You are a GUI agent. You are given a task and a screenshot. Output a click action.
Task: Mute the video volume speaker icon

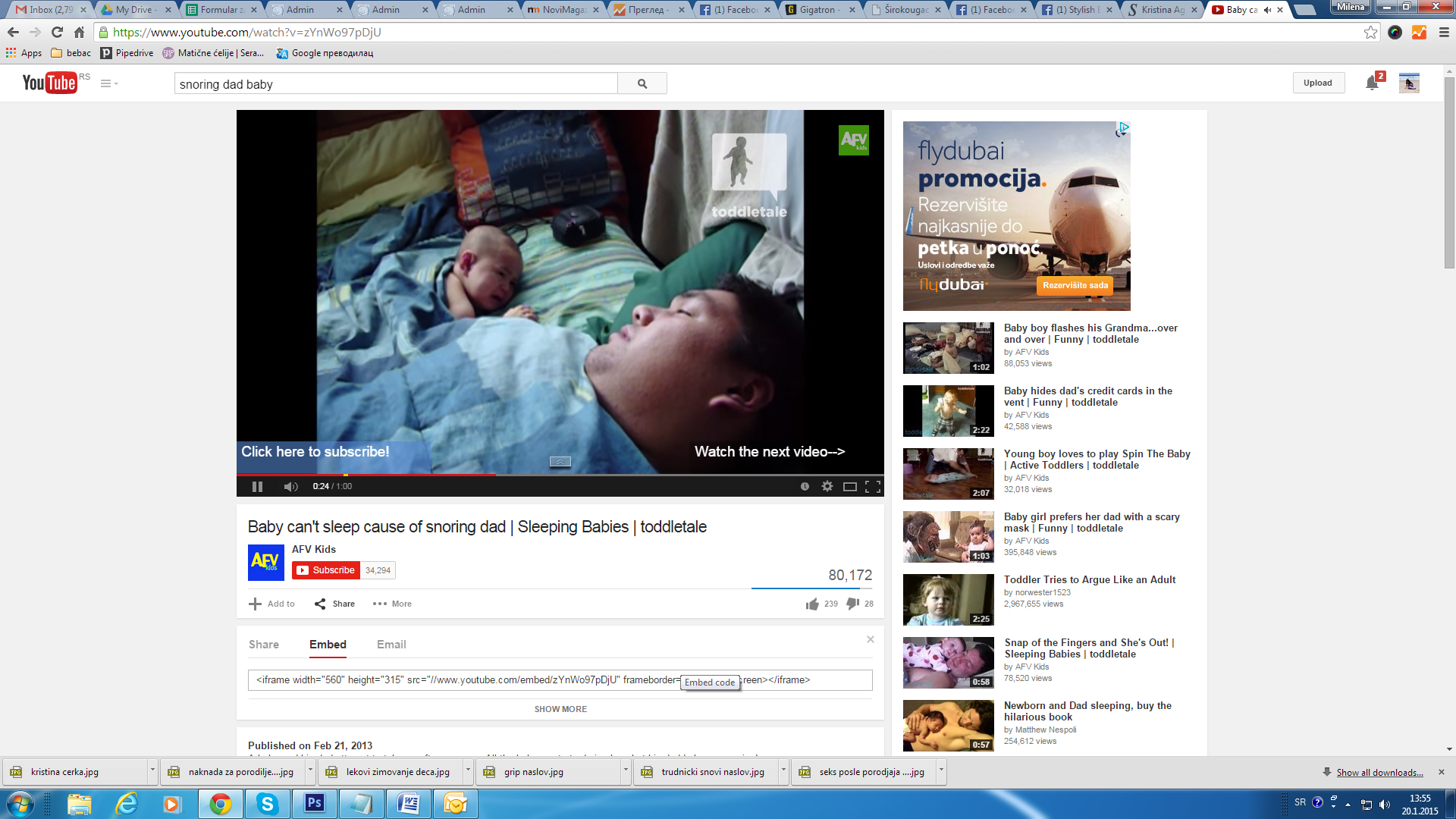coord(290,487)
